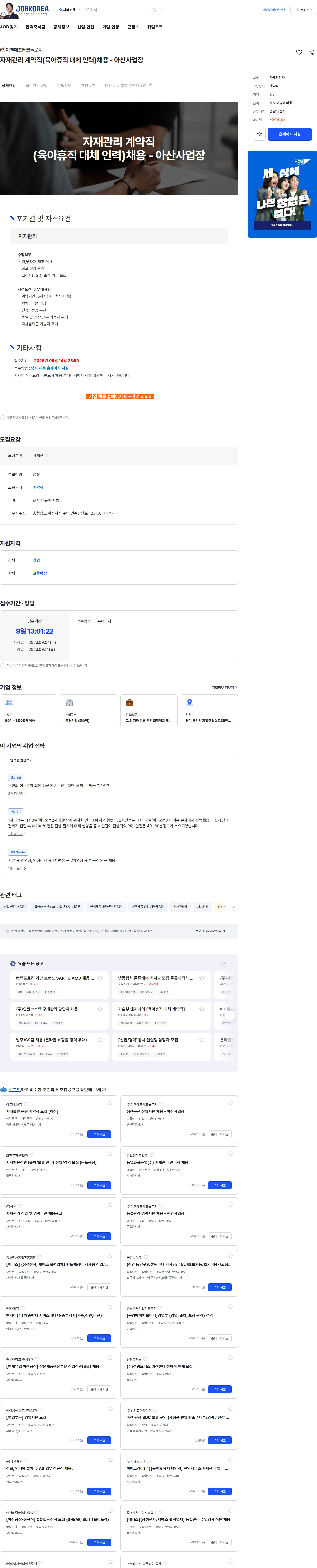The width and height of the screenshot is (317, 1568).
Task: Star the 사내물류 운전 계약직 모집 card
Action: click(x=110, y=1102)
